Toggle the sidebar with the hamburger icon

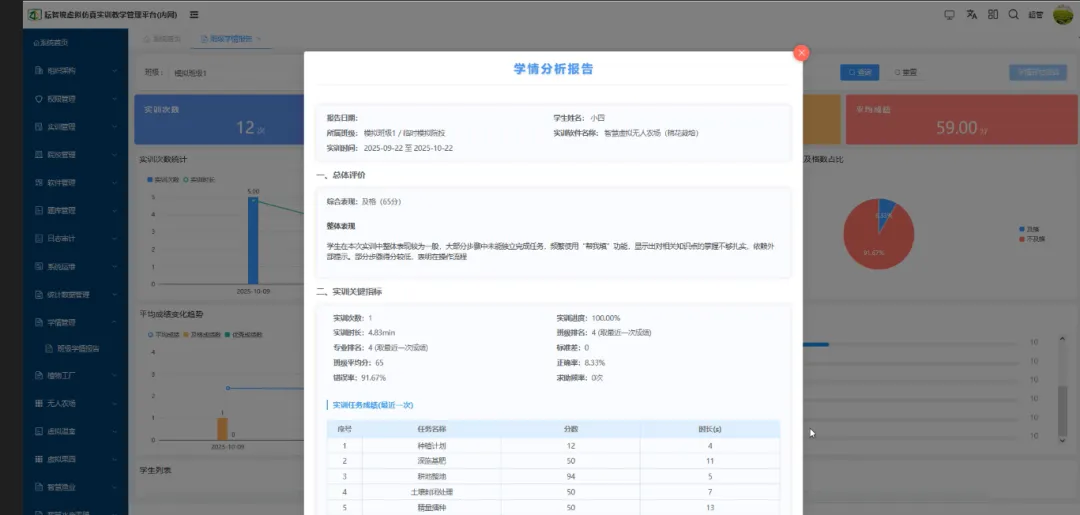point(194,14)
